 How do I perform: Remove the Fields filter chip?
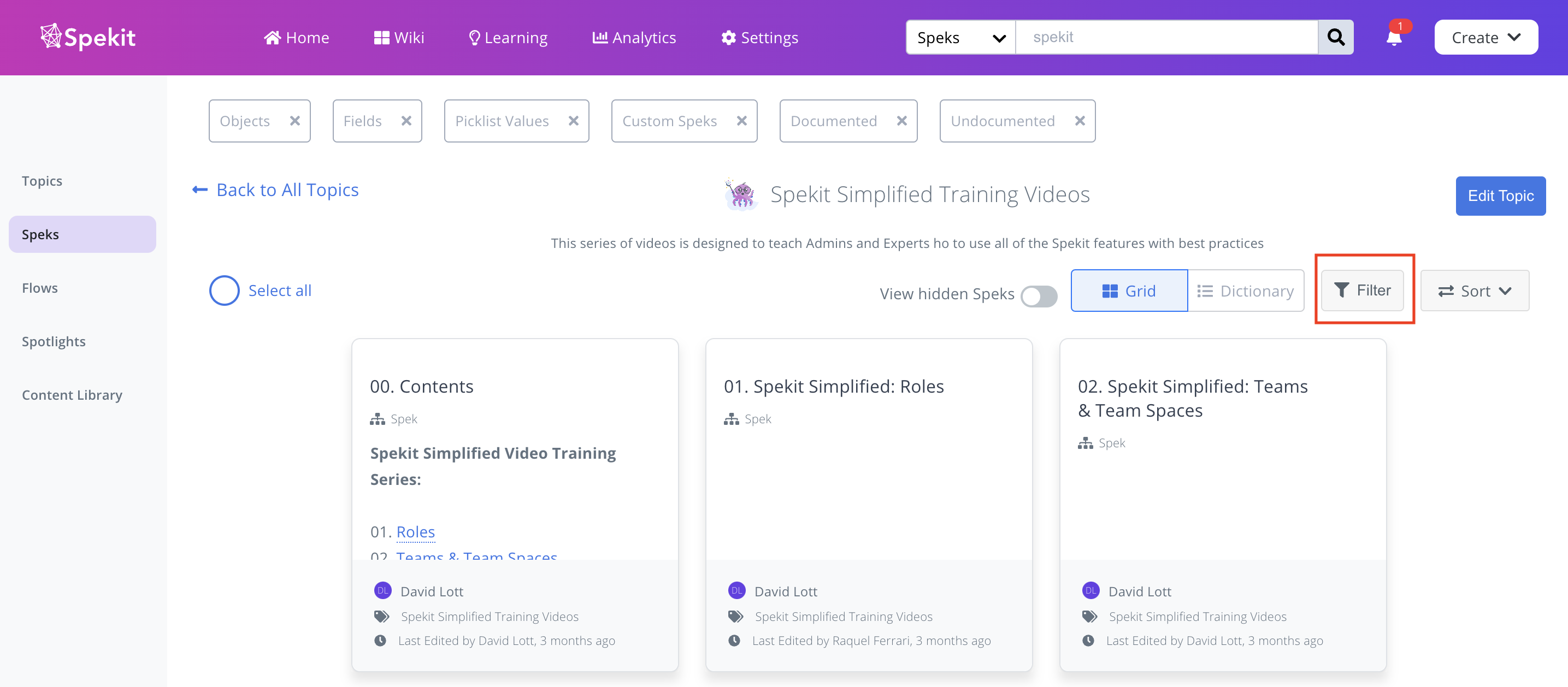click(406, 121)
